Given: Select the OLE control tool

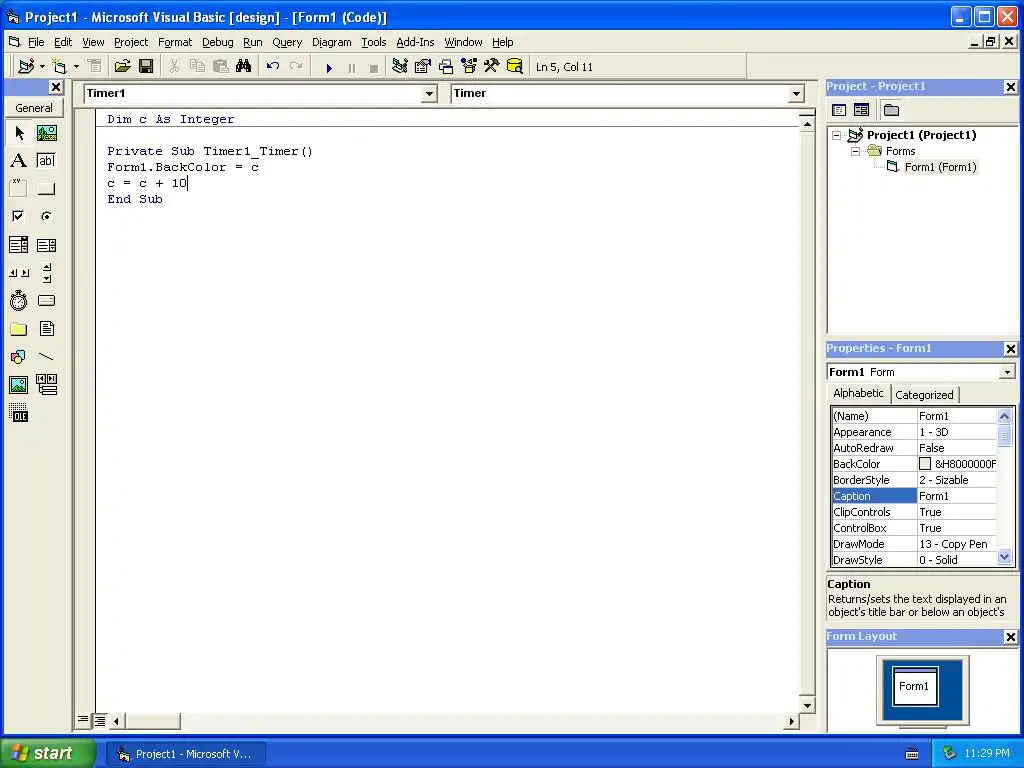Looking at the screenshot, I should tap(19, 413).
